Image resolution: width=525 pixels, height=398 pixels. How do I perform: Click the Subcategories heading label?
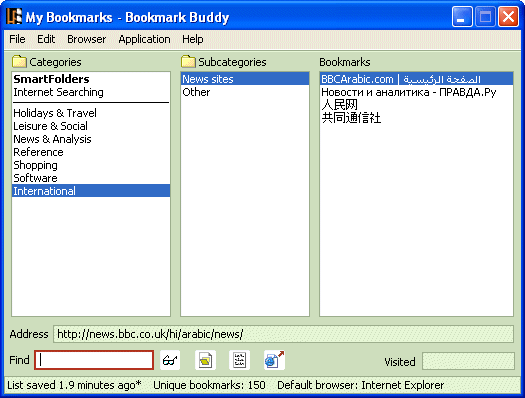tap(232, 62)
